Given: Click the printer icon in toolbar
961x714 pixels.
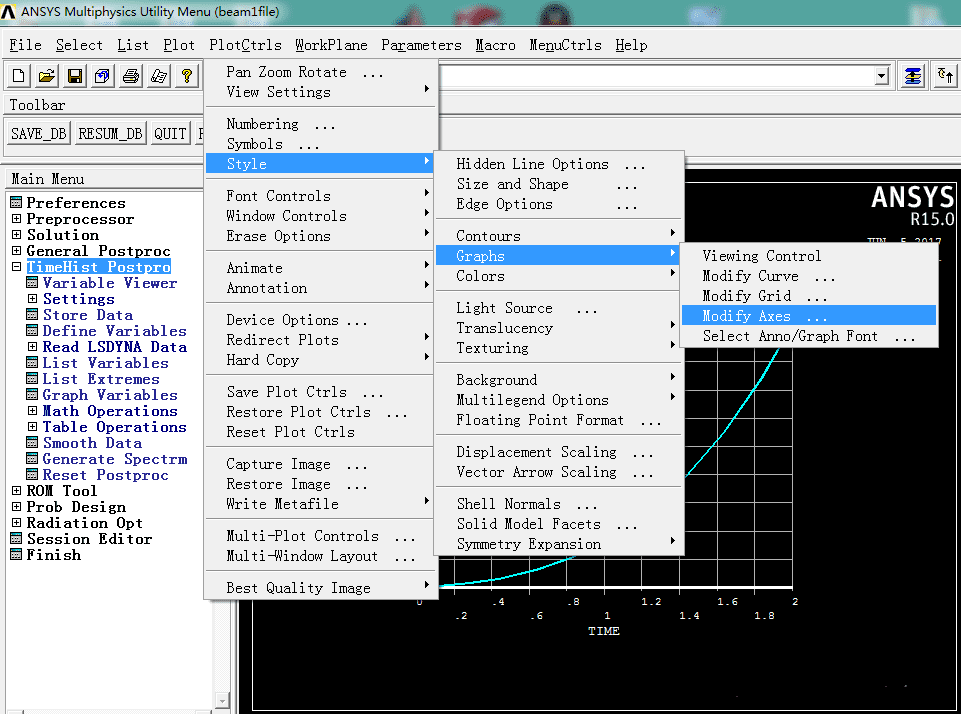Looking at the screenshot, I should coord(131,76).
